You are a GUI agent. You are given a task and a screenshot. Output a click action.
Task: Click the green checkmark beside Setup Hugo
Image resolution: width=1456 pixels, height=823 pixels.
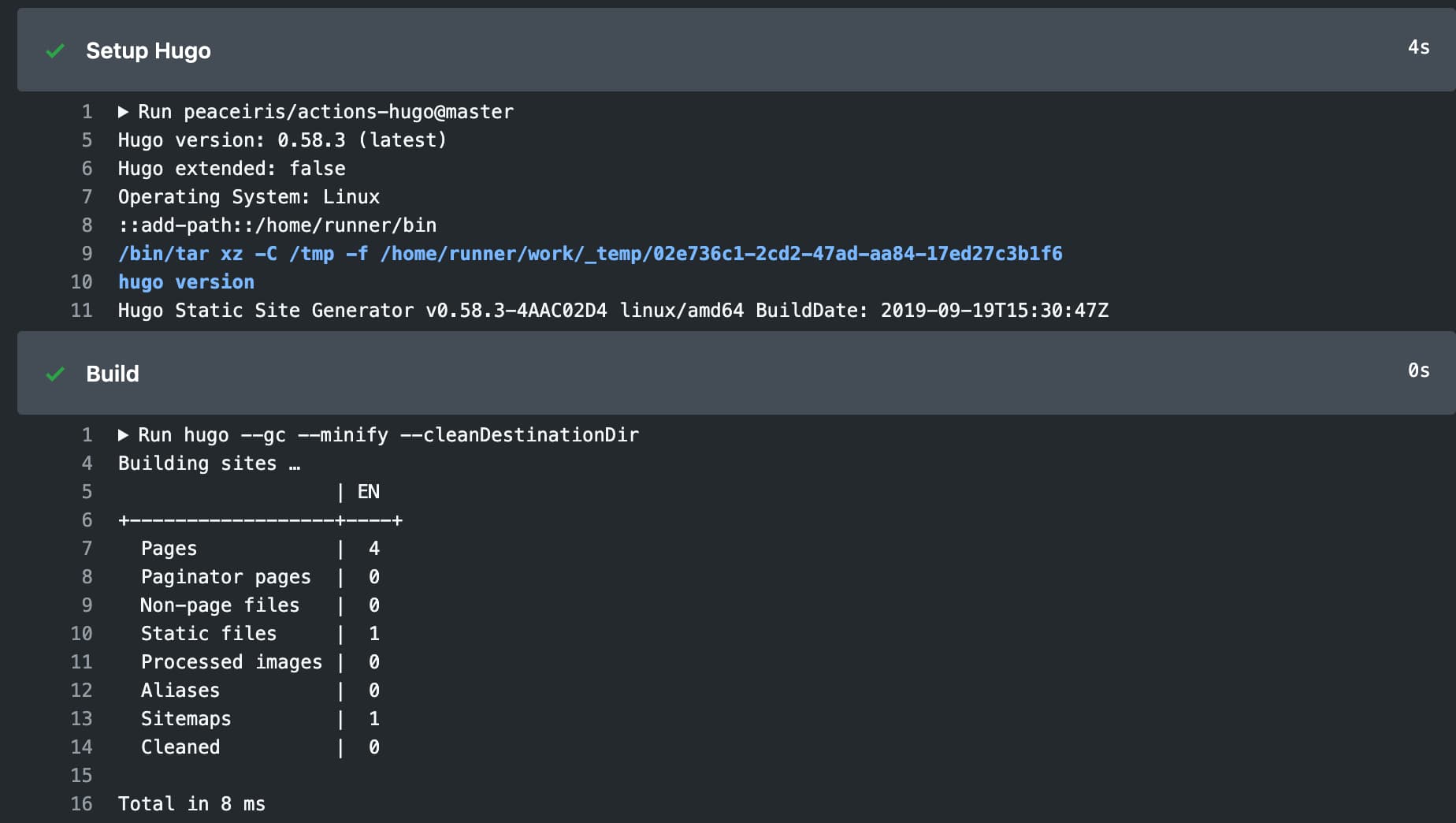click(x=55, y=51)
